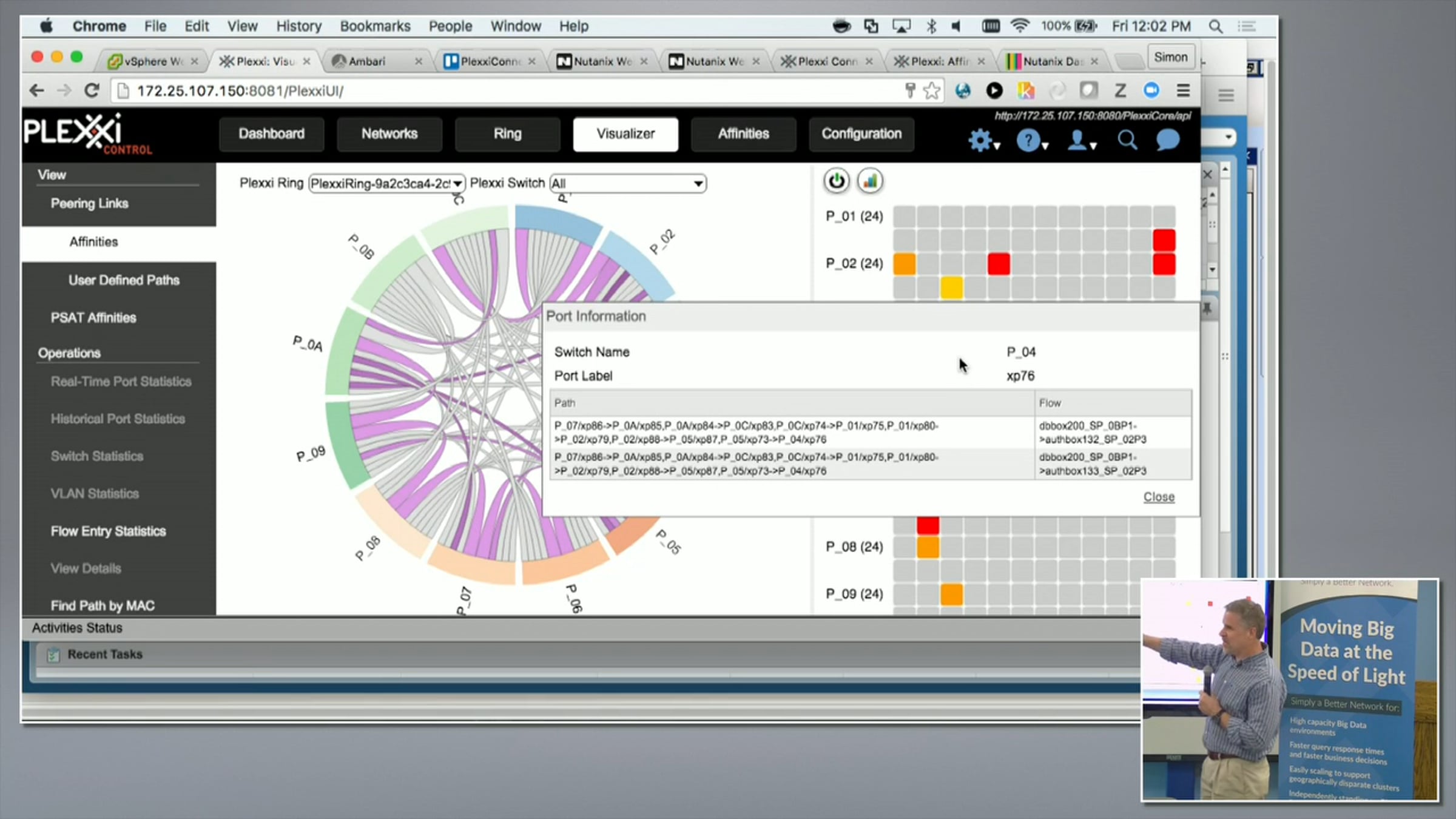Close the Ambari browser tab
Screen dimensions: 1456x819
[419, 61]
